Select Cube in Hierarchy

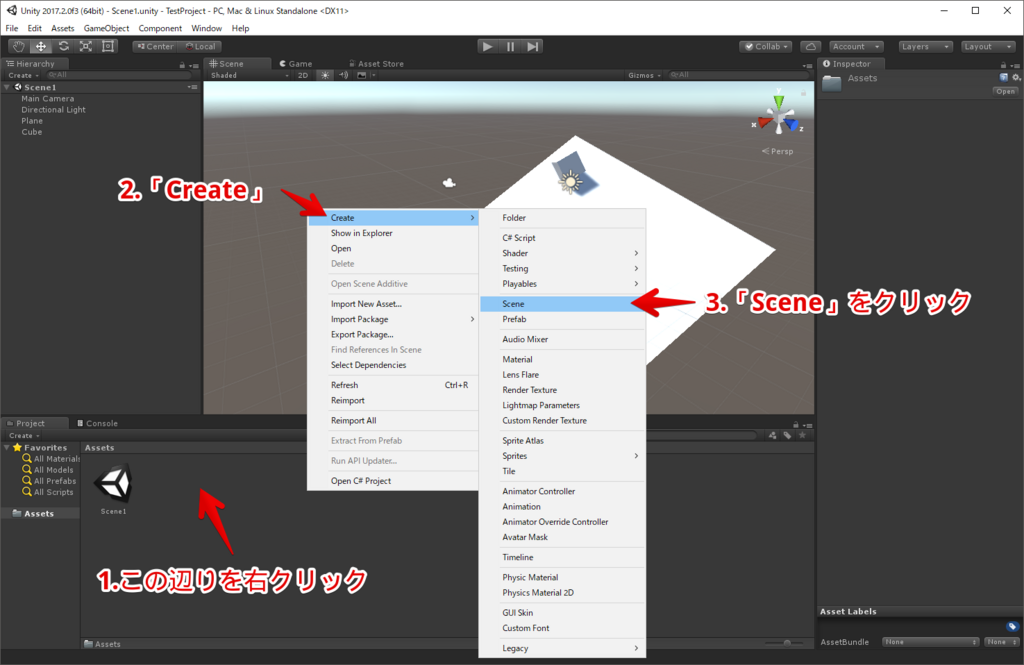coord(31,132)
